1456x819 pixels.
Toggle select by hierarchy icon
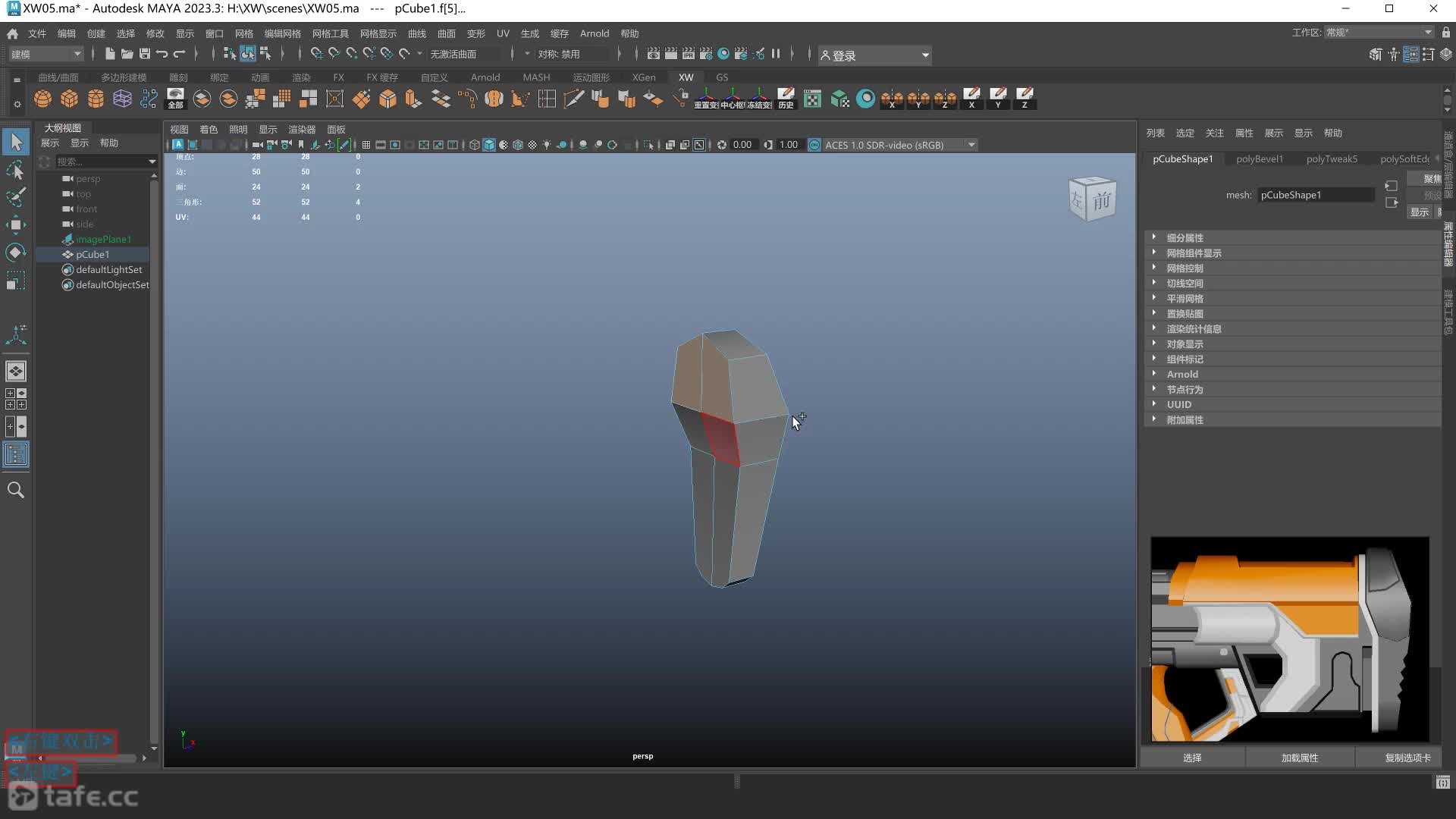tap(230, 54)
